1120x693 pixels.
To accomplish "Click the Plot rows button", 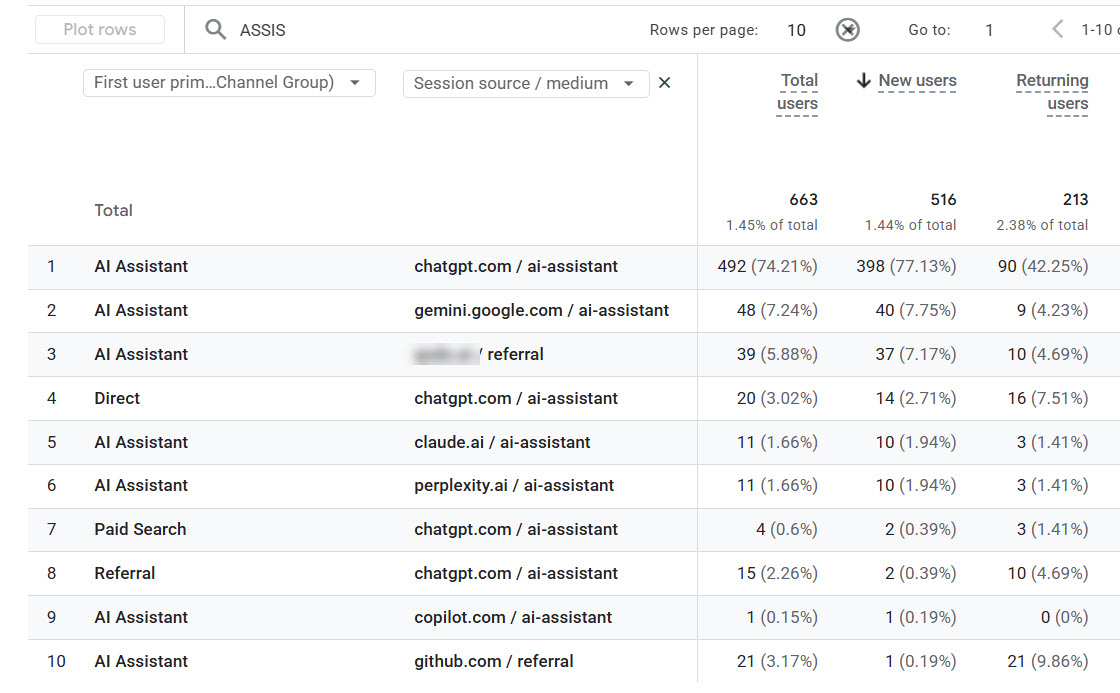I will (100, 29).
